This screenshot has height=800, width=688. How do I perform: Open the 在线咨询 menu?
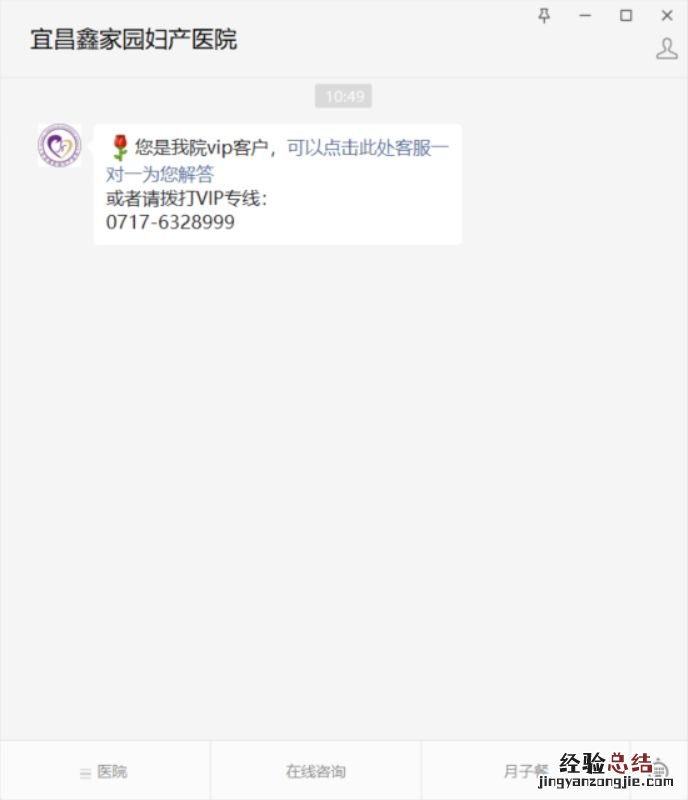tap(315, 771)
